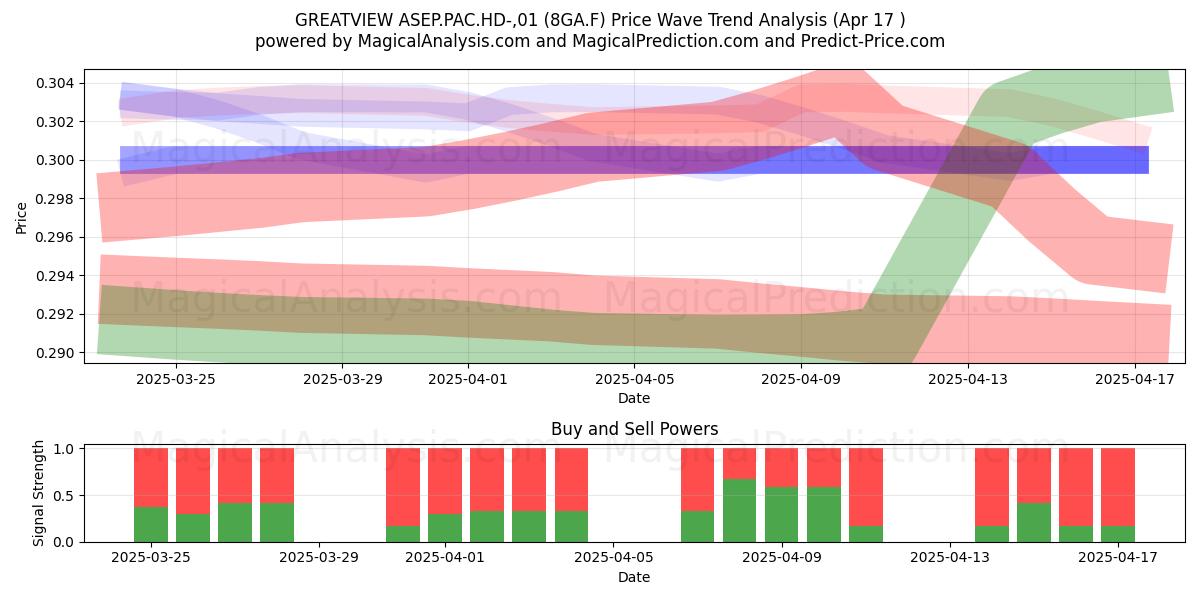Click the green buy segment of the 2025-04-09 bar
The image size is (1200, 600).
click(x=781, y=514)
